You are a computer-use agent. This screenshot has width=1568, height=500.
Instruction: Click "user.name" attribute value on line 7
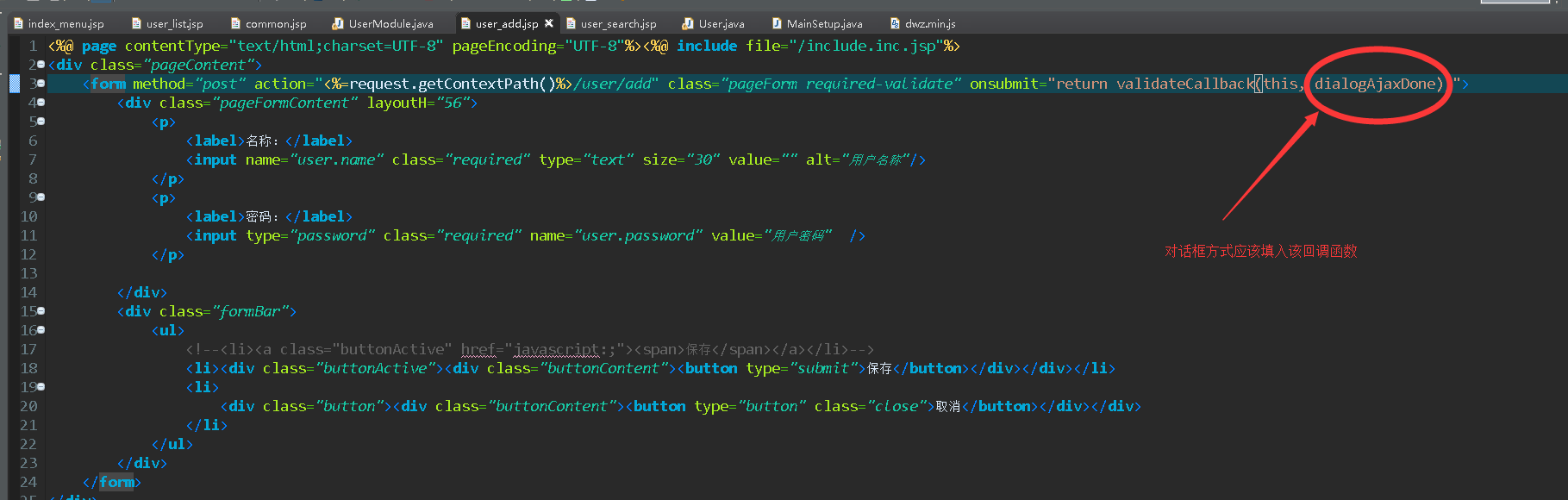pyautogui.click(x=336, y=159)
